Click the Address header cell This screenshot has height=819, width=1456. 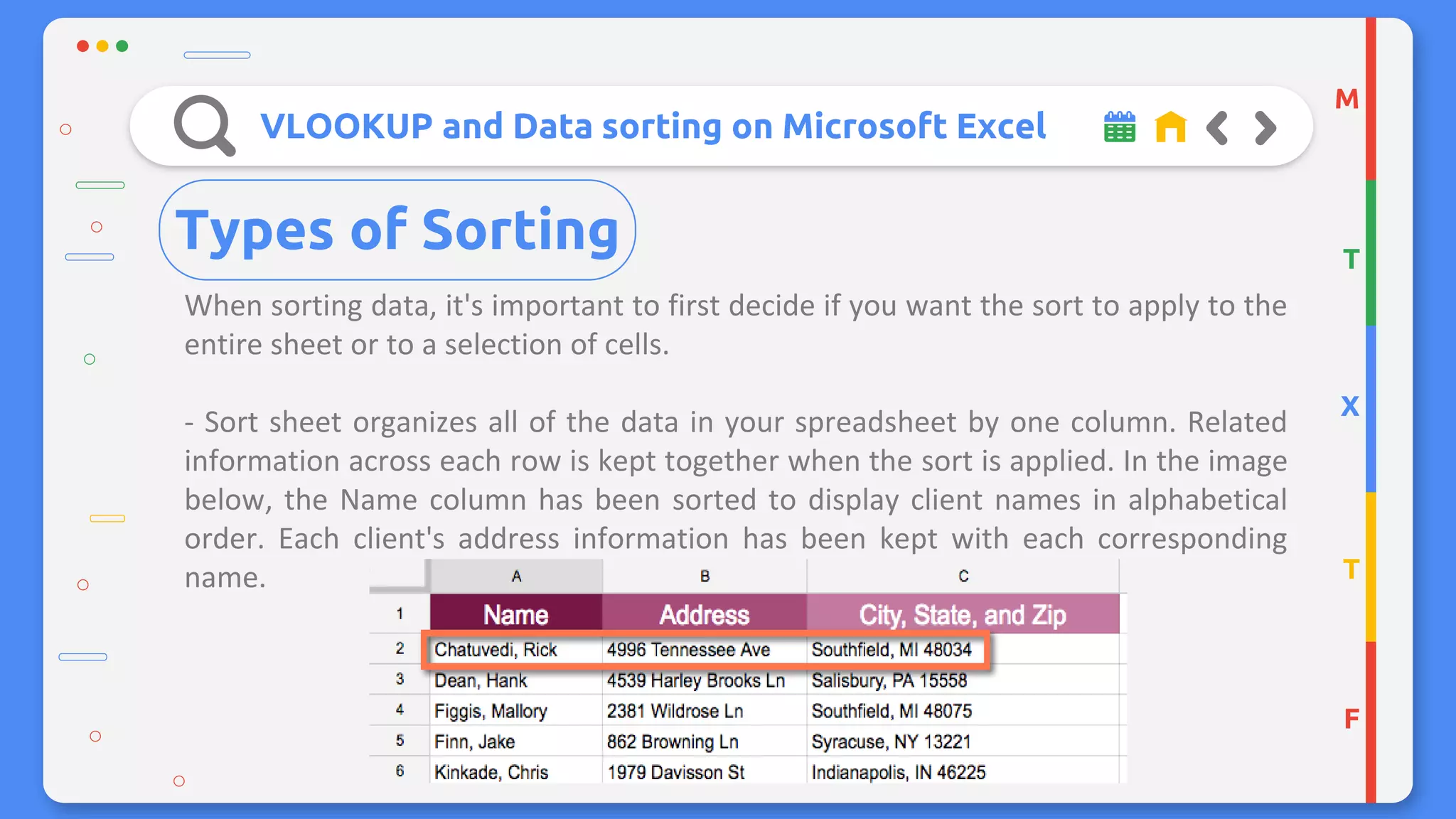tap(705, 614)
